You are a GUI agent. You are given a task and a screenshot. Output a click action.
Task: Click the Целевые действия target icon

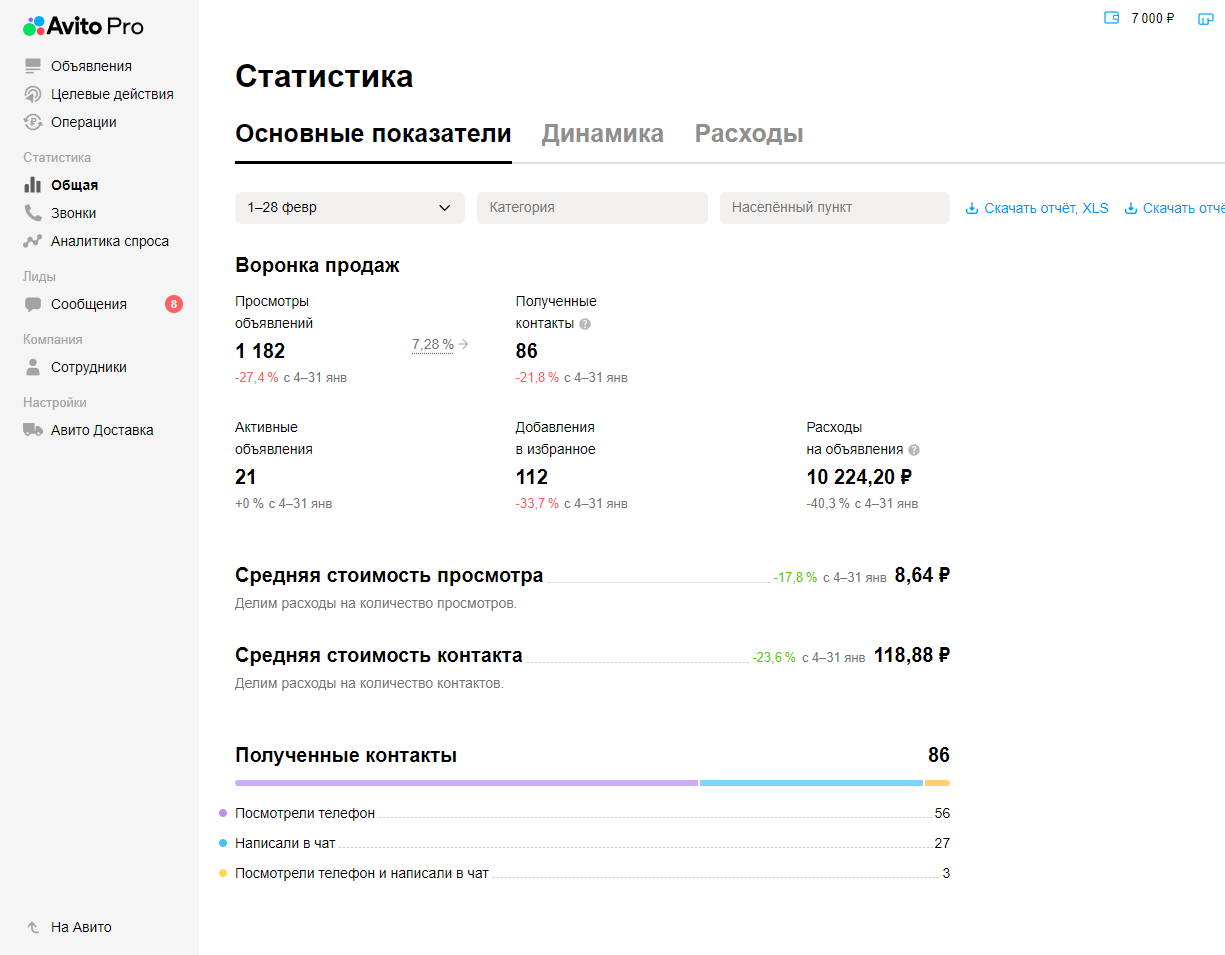coord(33,94)
